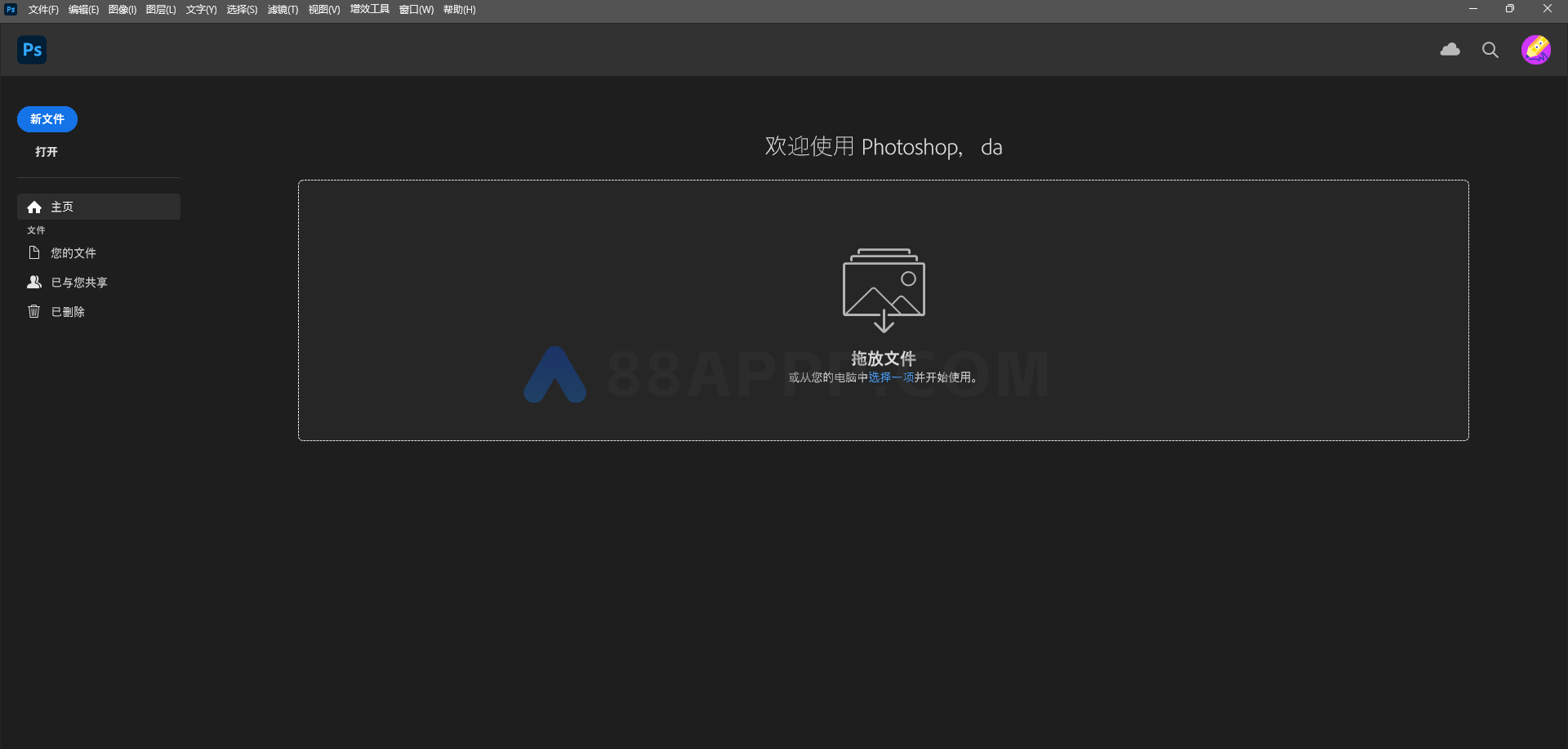Image resolution: width=1568 pixels, height=749 pixels.
Task: Open the 窗口(W) menu
Action: [x=416, y=10]
